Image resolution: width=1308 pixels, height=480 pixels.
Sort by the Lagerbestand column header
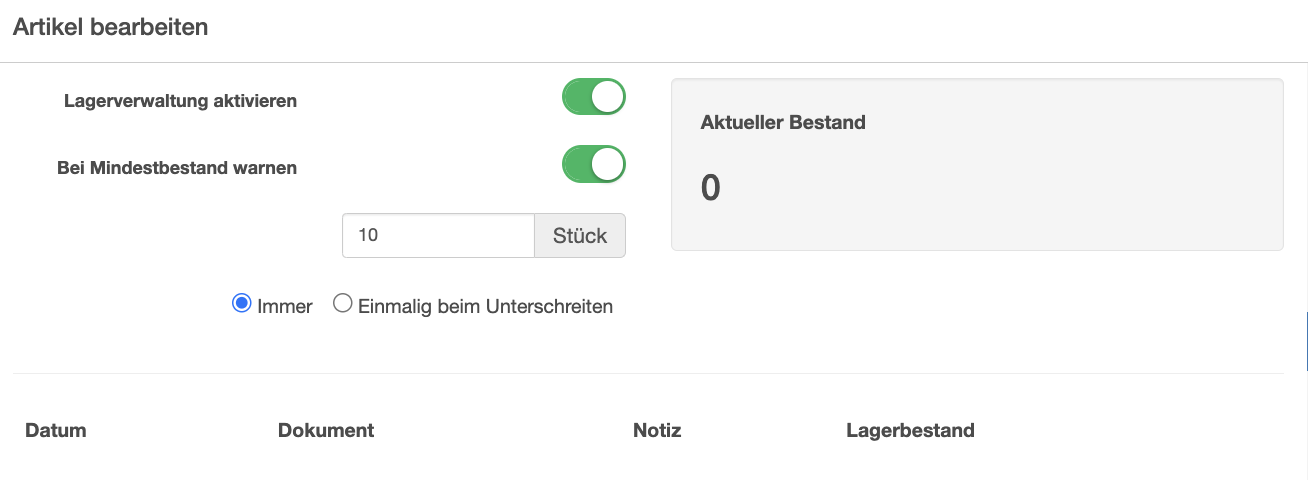point(910,430)
